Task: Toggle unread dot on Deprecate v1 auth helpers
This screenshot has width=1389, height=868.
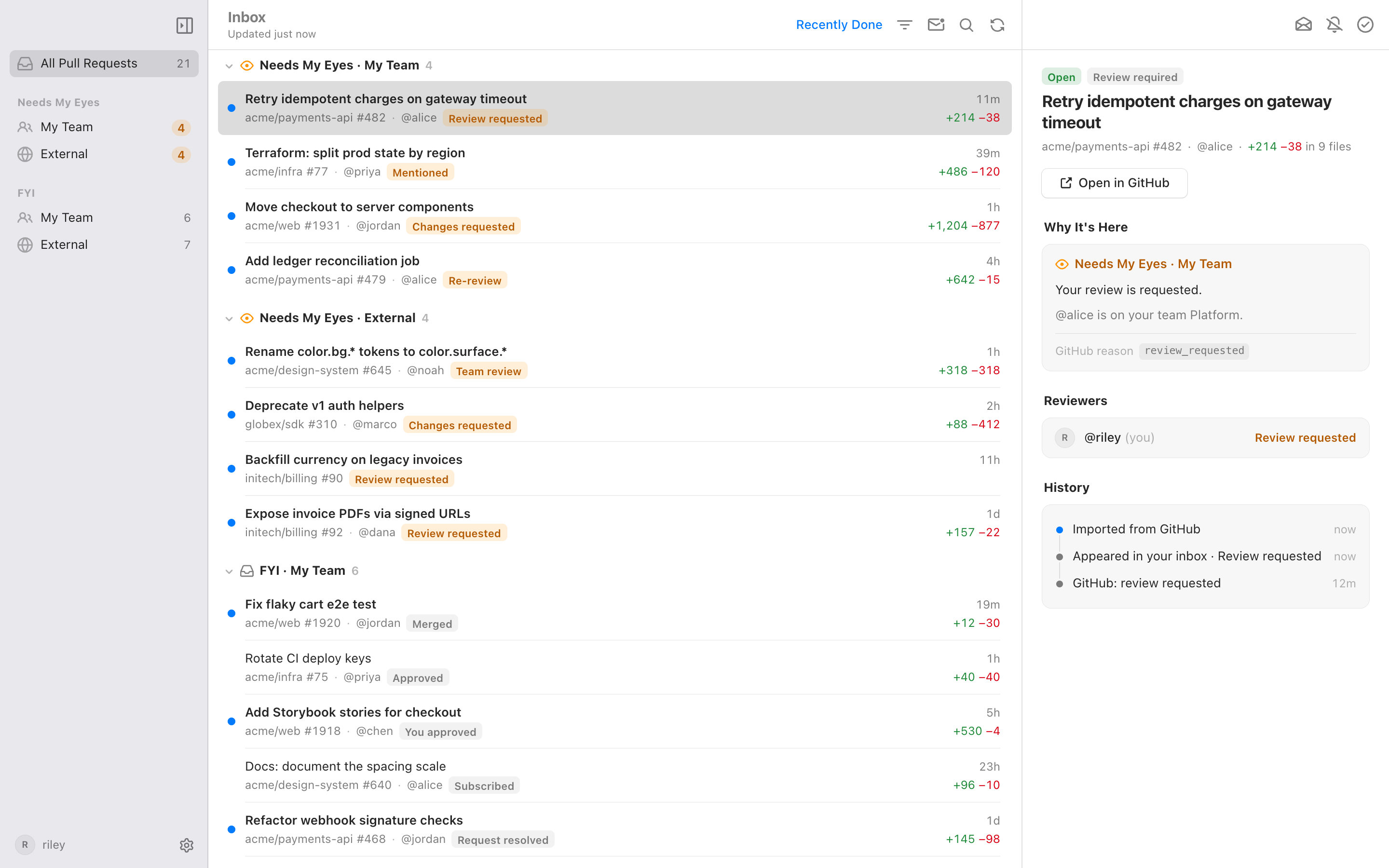Action: tap(231, 415)
